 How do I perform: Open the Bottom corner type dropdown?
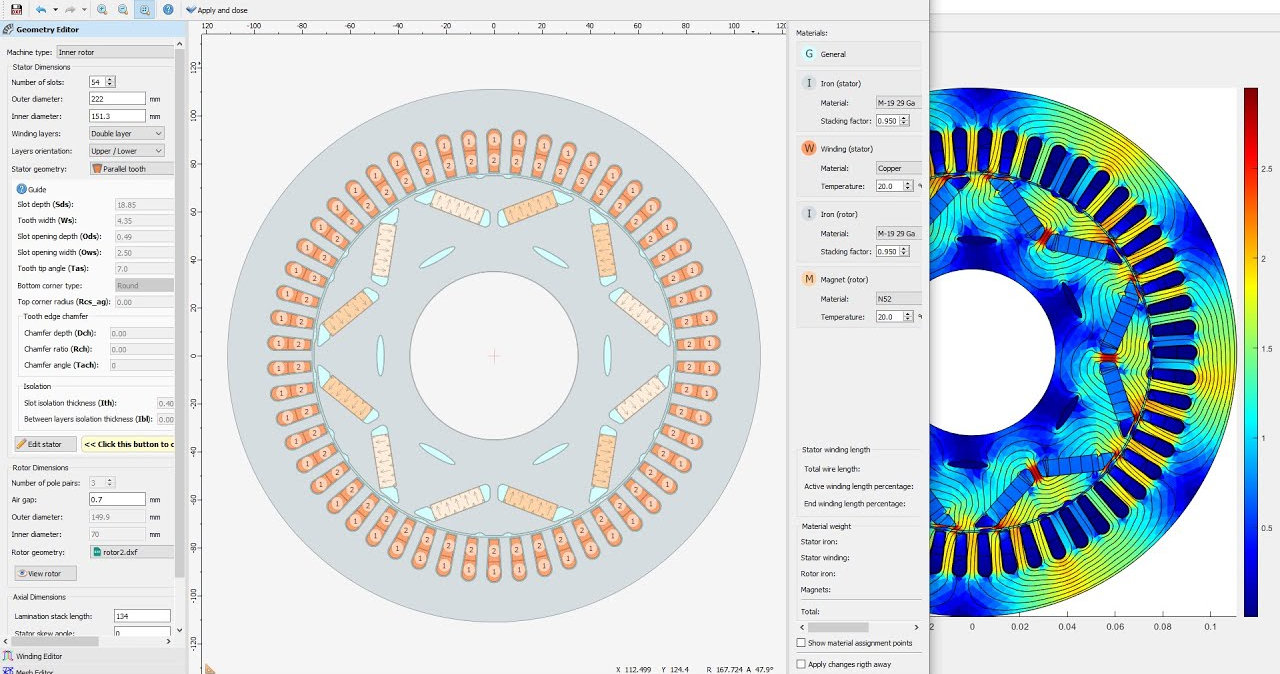(144, 285)
